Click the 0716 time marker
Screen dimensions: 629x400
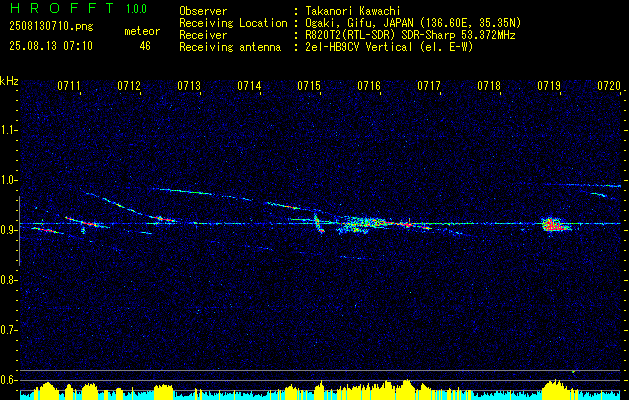(369, 85)
